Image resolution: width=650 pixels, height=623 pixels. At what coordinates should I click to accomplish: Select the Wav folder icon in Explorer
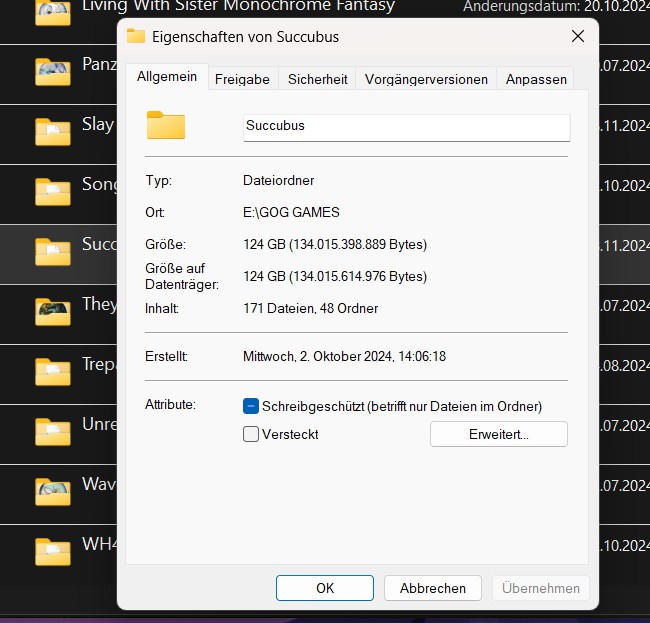[53, 492]
